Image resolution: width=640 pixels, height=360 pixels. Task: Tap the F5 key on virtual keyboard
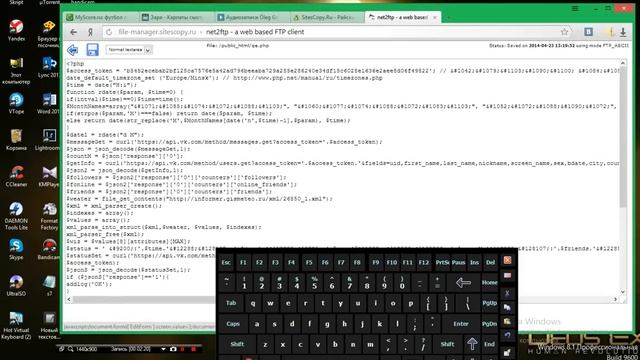point(309,262)
